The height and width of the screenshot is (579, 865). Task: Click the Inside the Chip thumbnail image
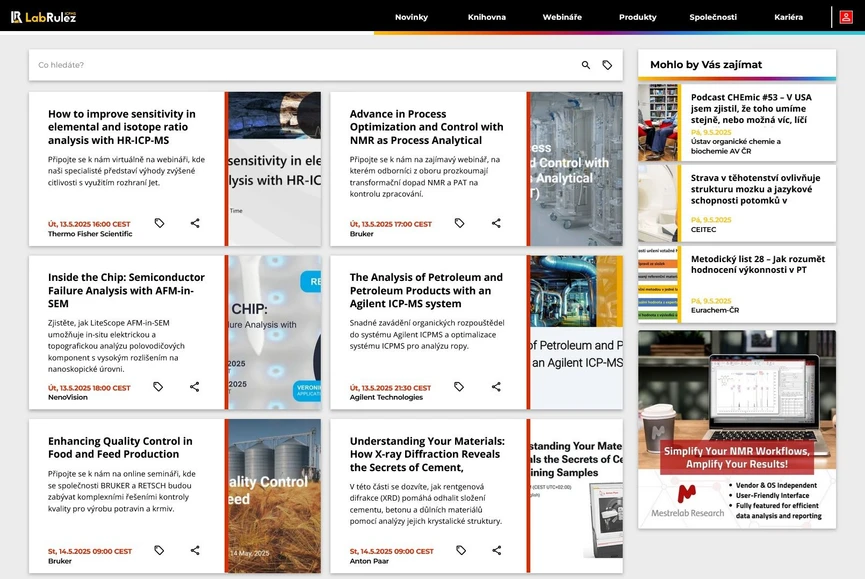275,332
